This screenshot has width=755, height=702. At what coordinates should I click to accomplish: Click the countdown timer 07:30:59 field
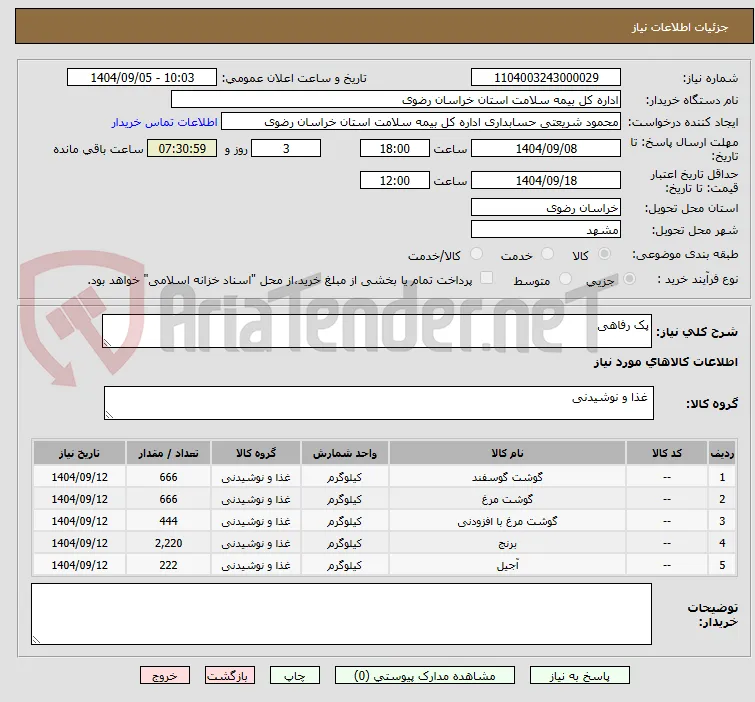(182, 148)
